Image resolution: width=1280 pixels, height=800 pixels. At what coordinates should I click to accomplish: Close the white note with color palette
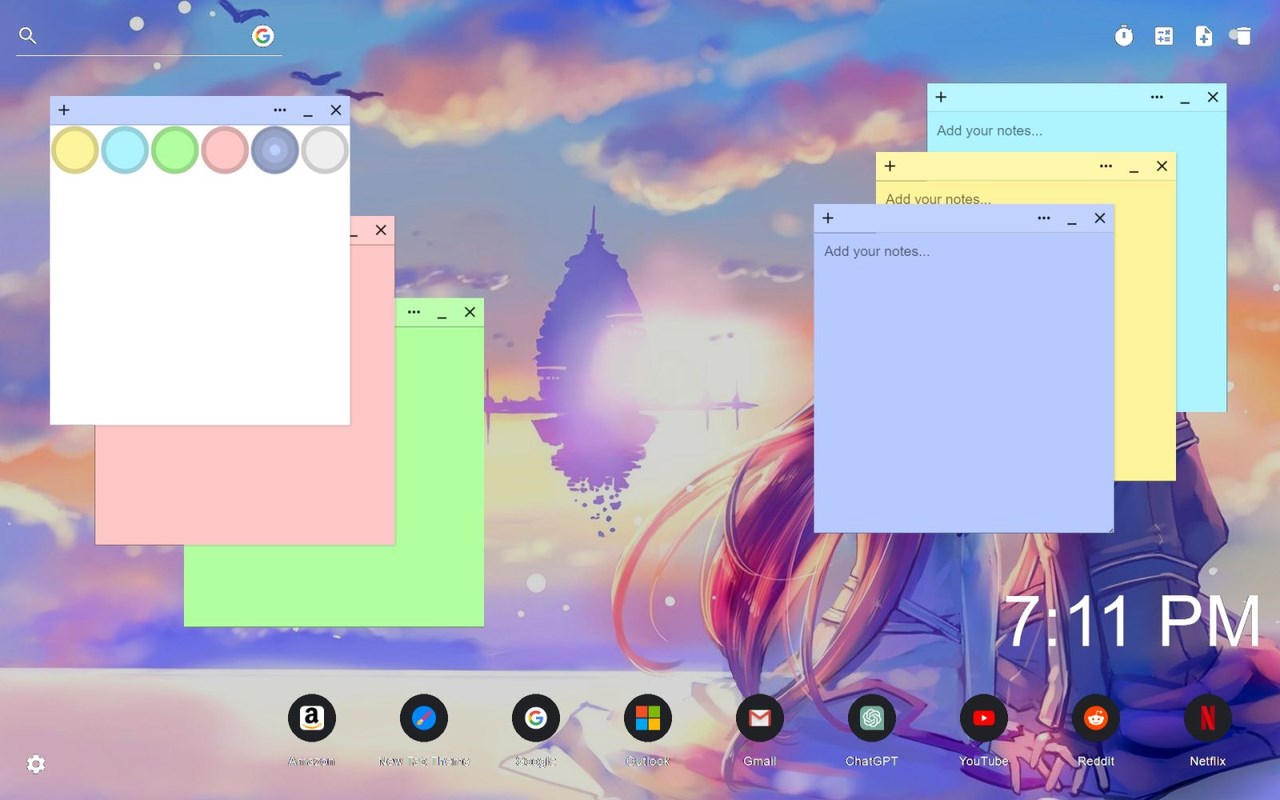point(336,110)
